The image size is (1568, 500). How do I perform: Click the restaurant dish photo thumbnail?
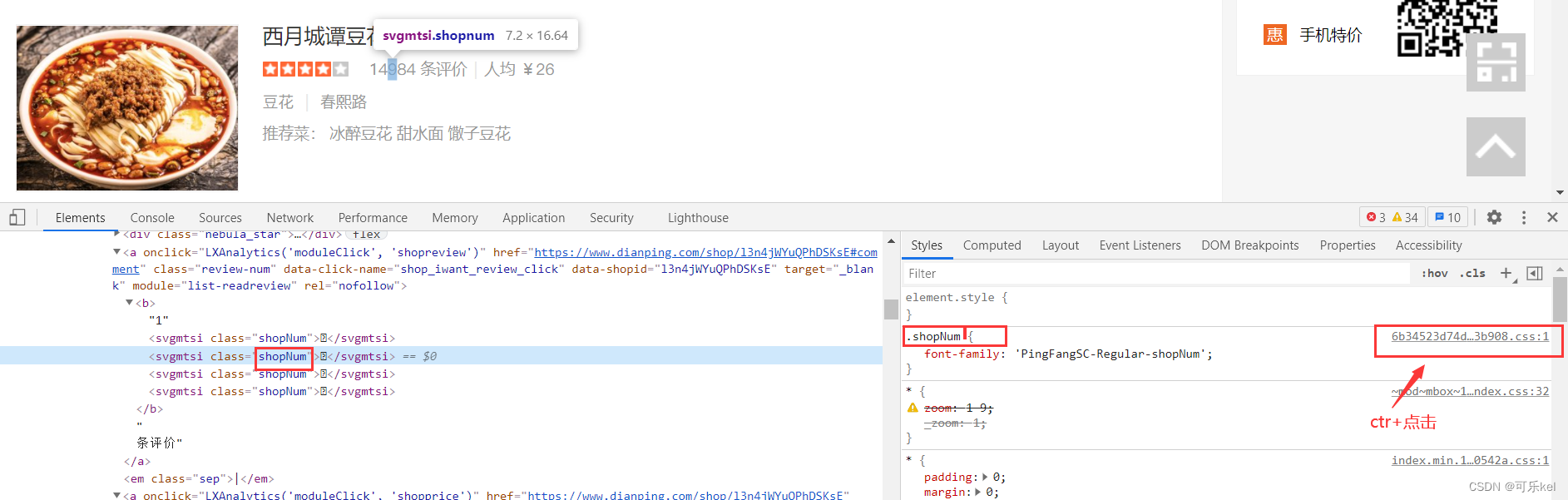coord(127,108)
